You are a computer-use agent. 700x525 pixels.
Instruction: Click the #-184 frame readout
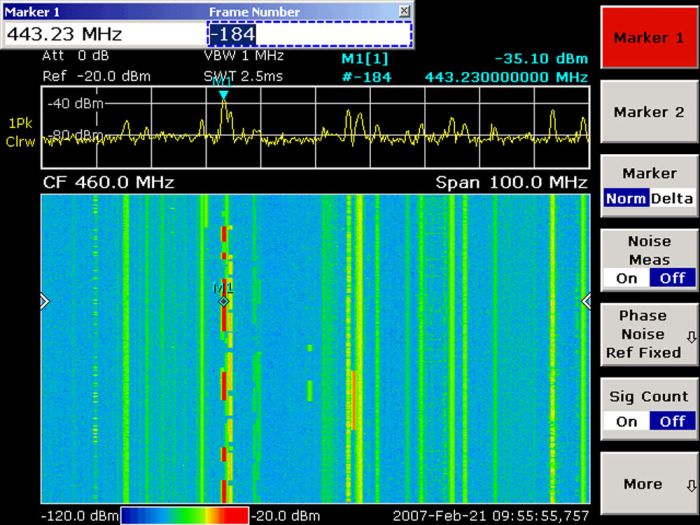[x=367, y=77]
